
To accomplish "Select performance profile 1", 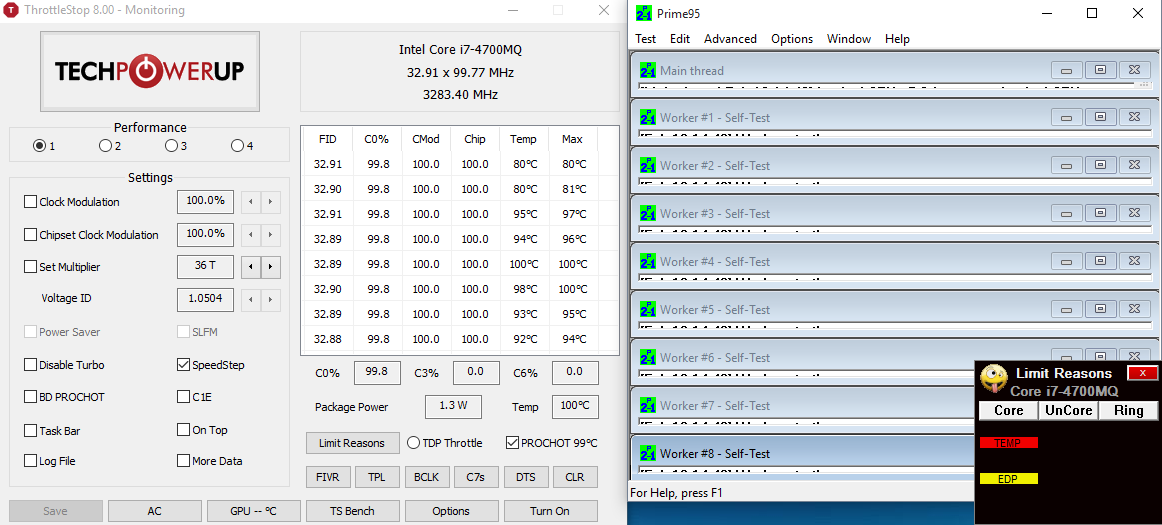I will (x=39, y=146).
